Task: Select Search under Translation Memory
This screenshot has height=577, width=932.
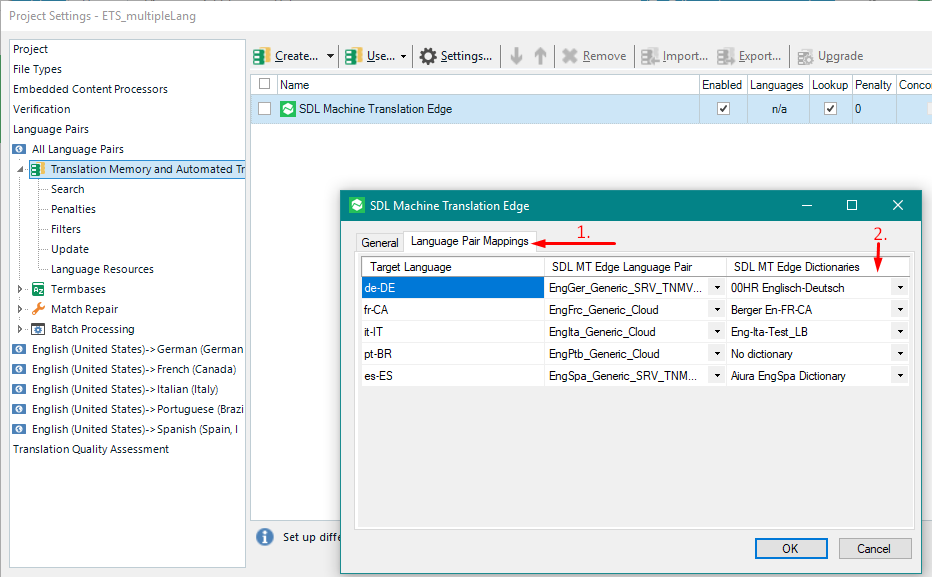Action: (68, 189)
